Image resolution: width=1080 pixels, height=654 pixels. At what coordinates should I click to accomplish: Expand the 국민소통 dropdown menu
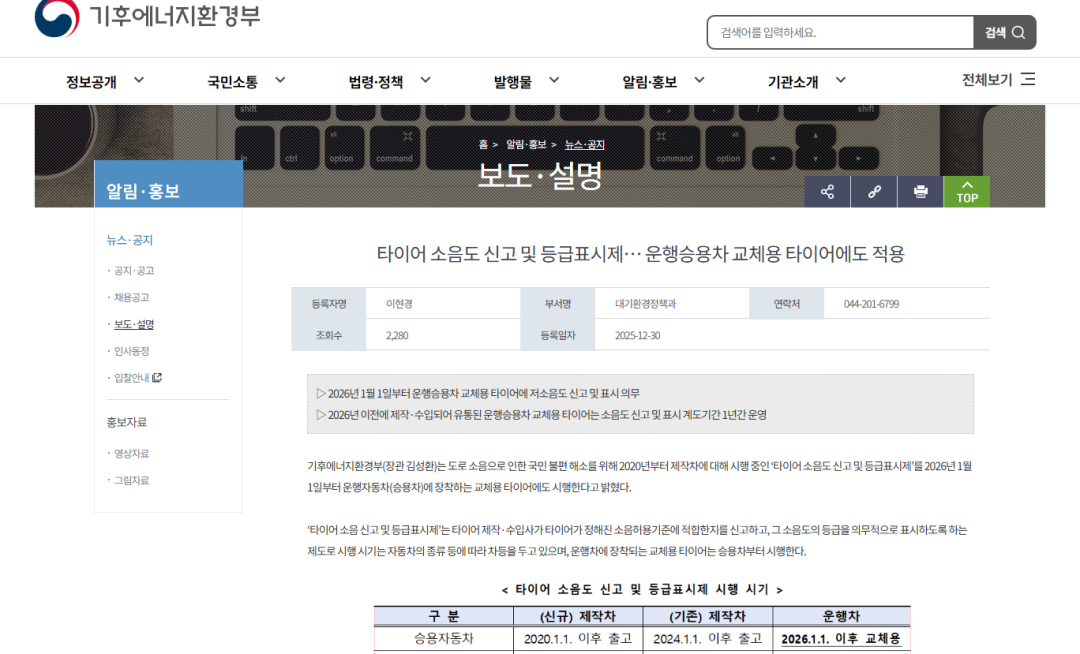[x=246, y=81]
